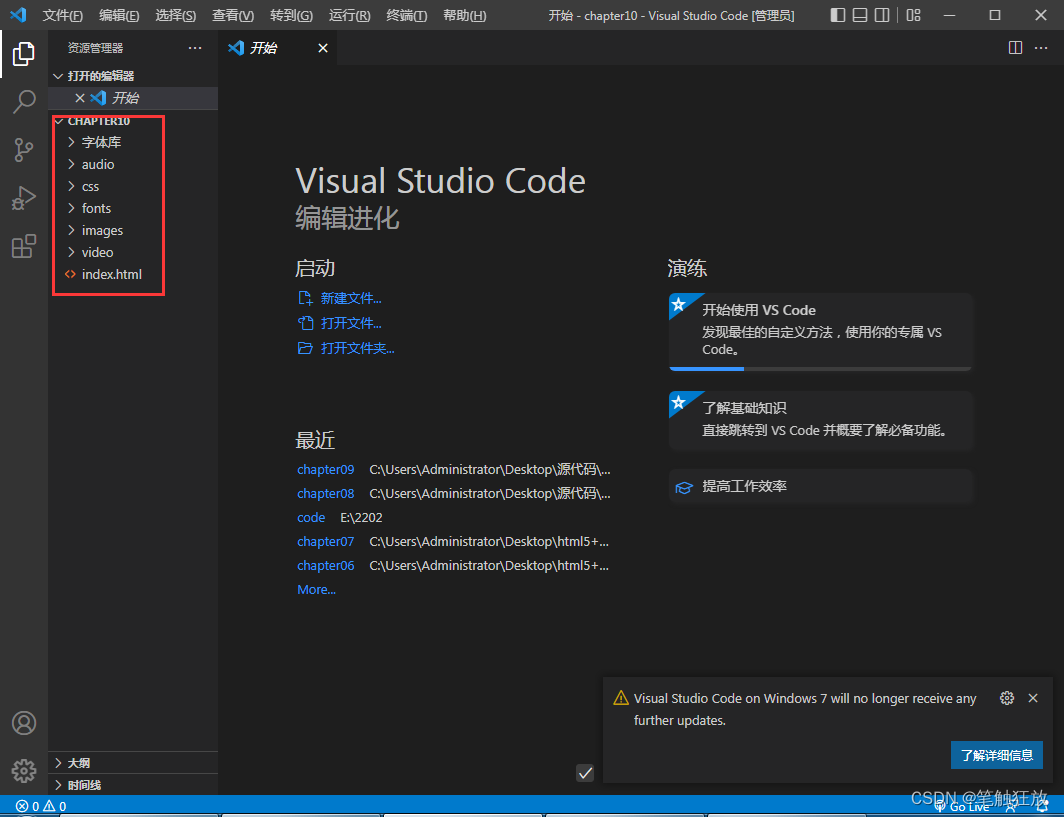Open editor More Actions ellipsis menu
The height and width of the screenshot is (817, 1064).
pos(1041,48)
